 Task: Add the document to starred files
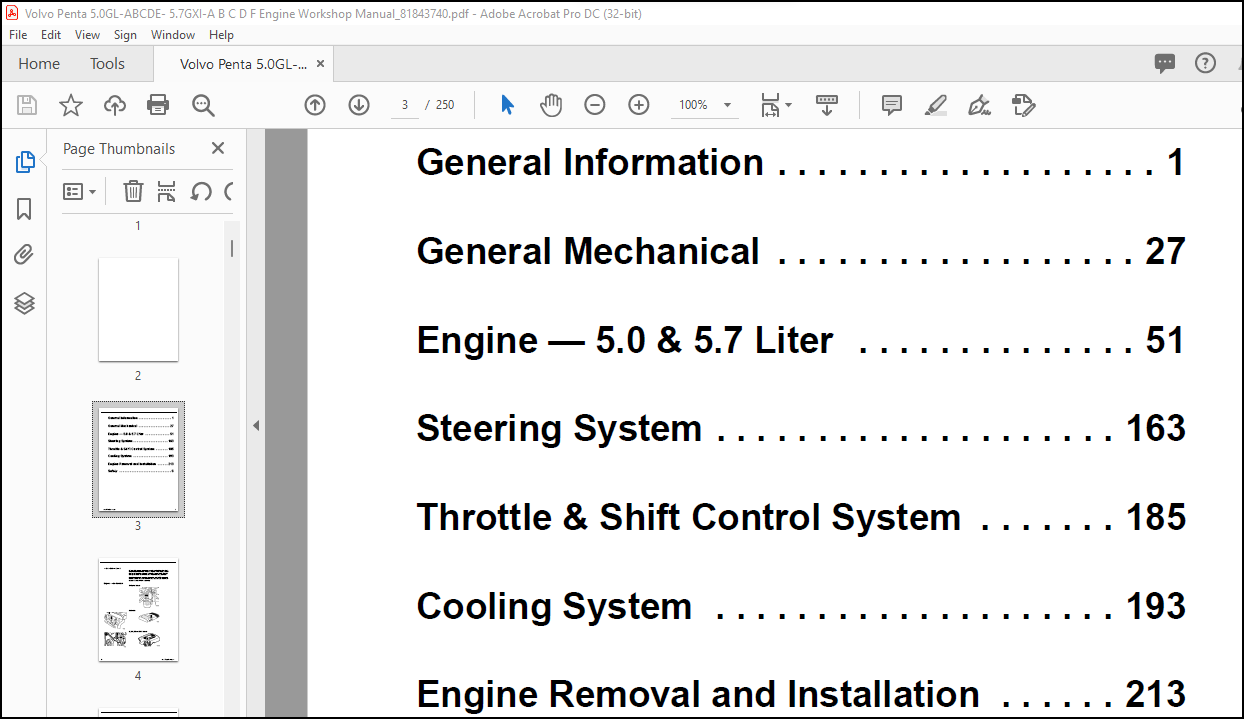(x=71, y=105)
